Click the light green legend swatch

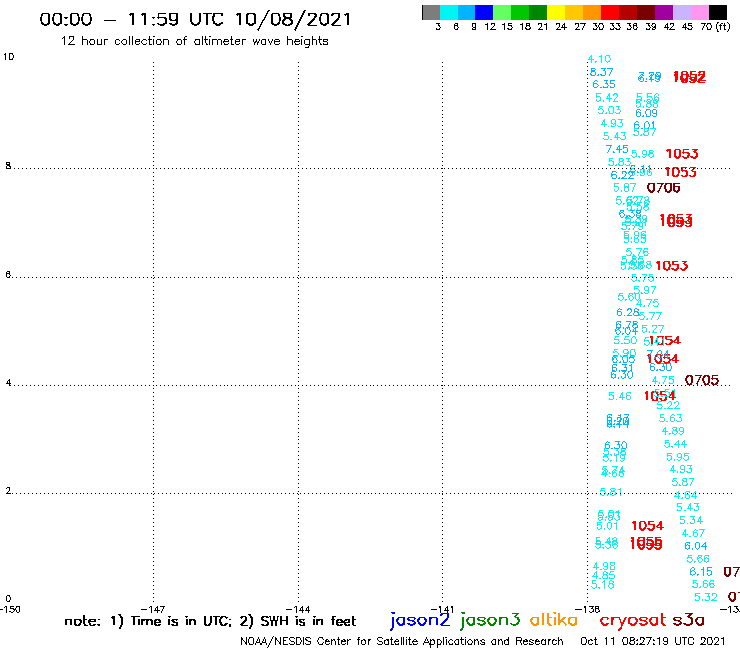(x=502, y=12)
